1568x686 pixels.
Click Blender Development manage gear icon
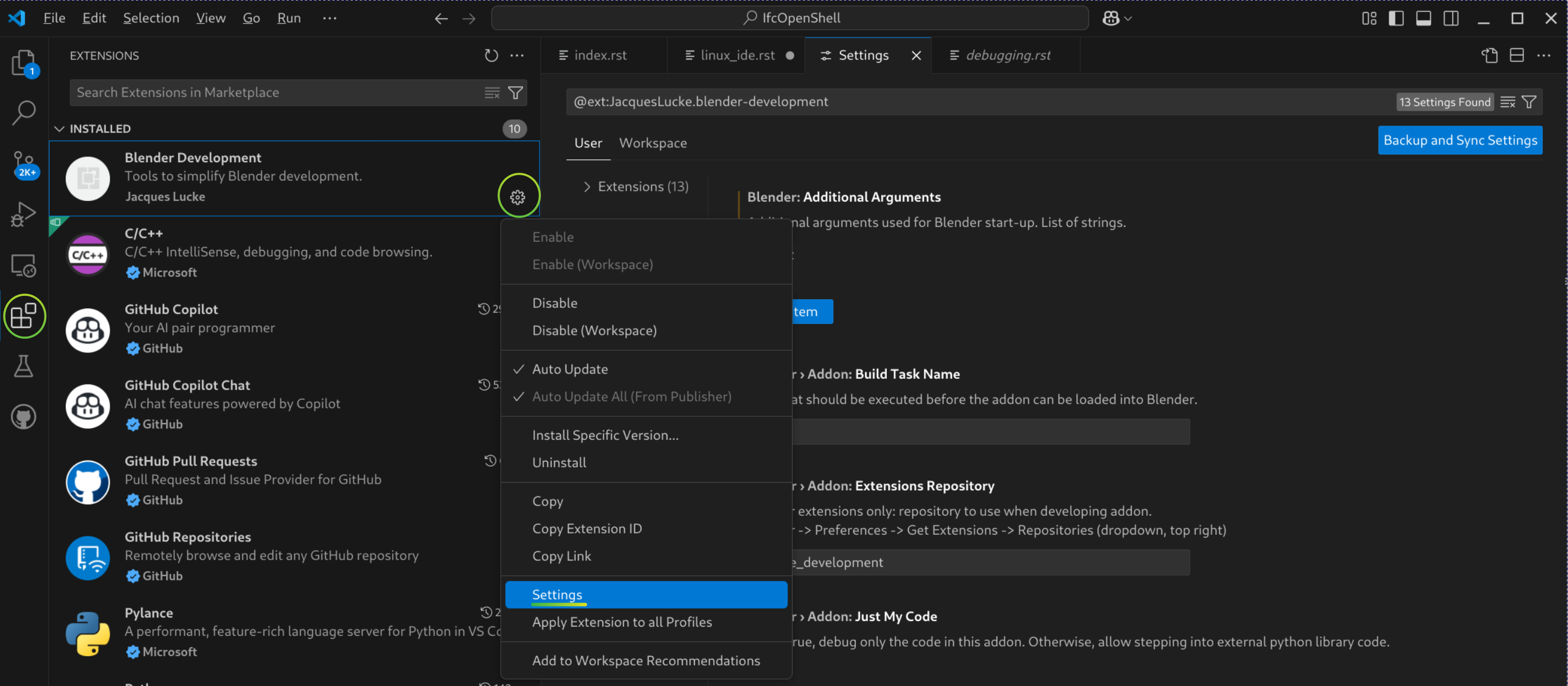click(x=518, y=197)
